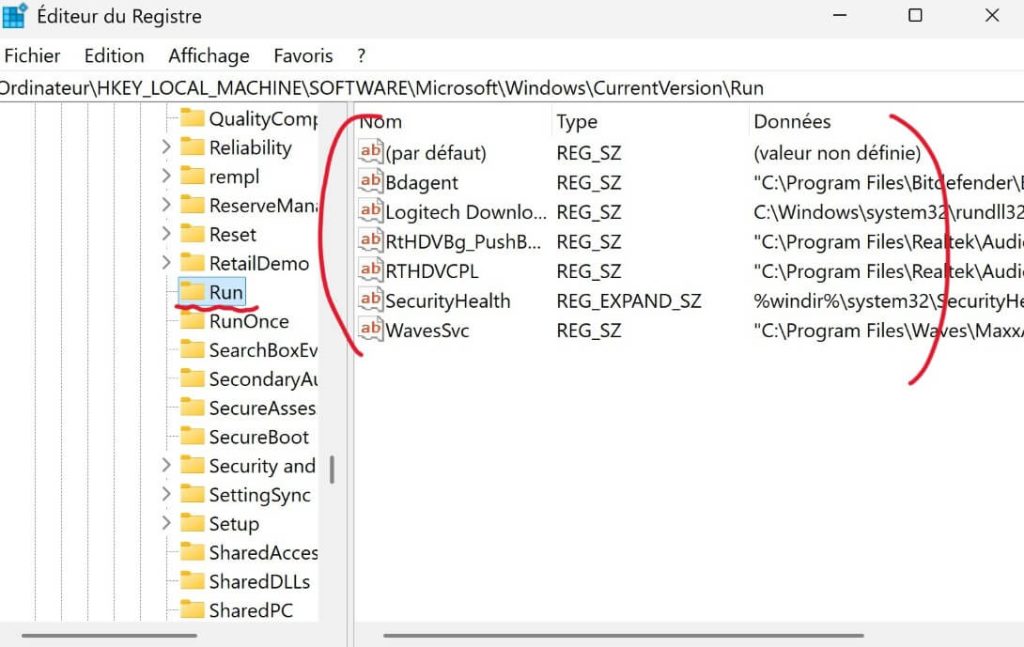This screenshot has height=647, width=1024.
Task: Select the SharedDLLs tree key
Action: pyautogui.click(x=259, y=582)
